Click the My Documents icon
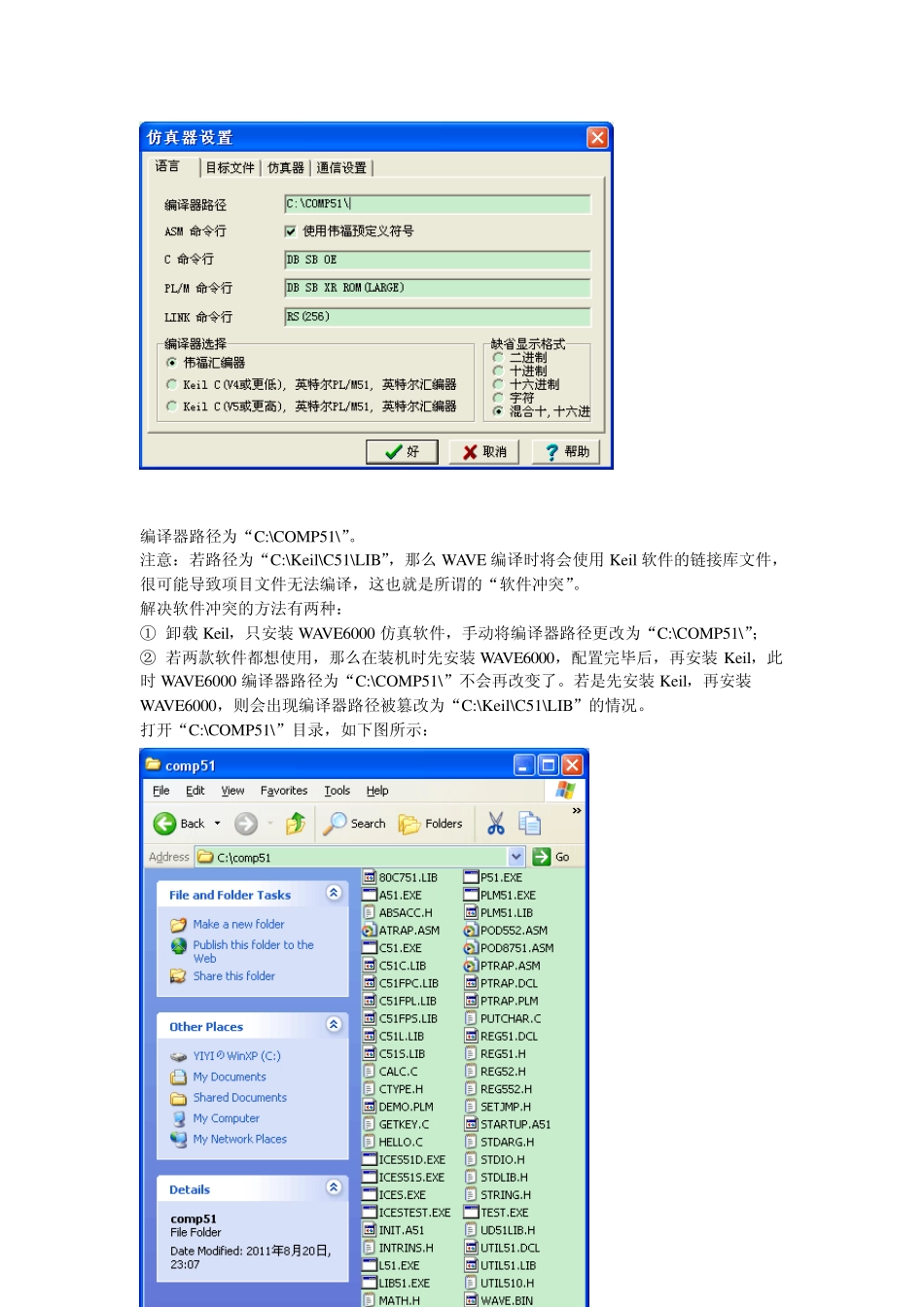The height and width of the screenshot is (1307, 924). click(178, 1077)
